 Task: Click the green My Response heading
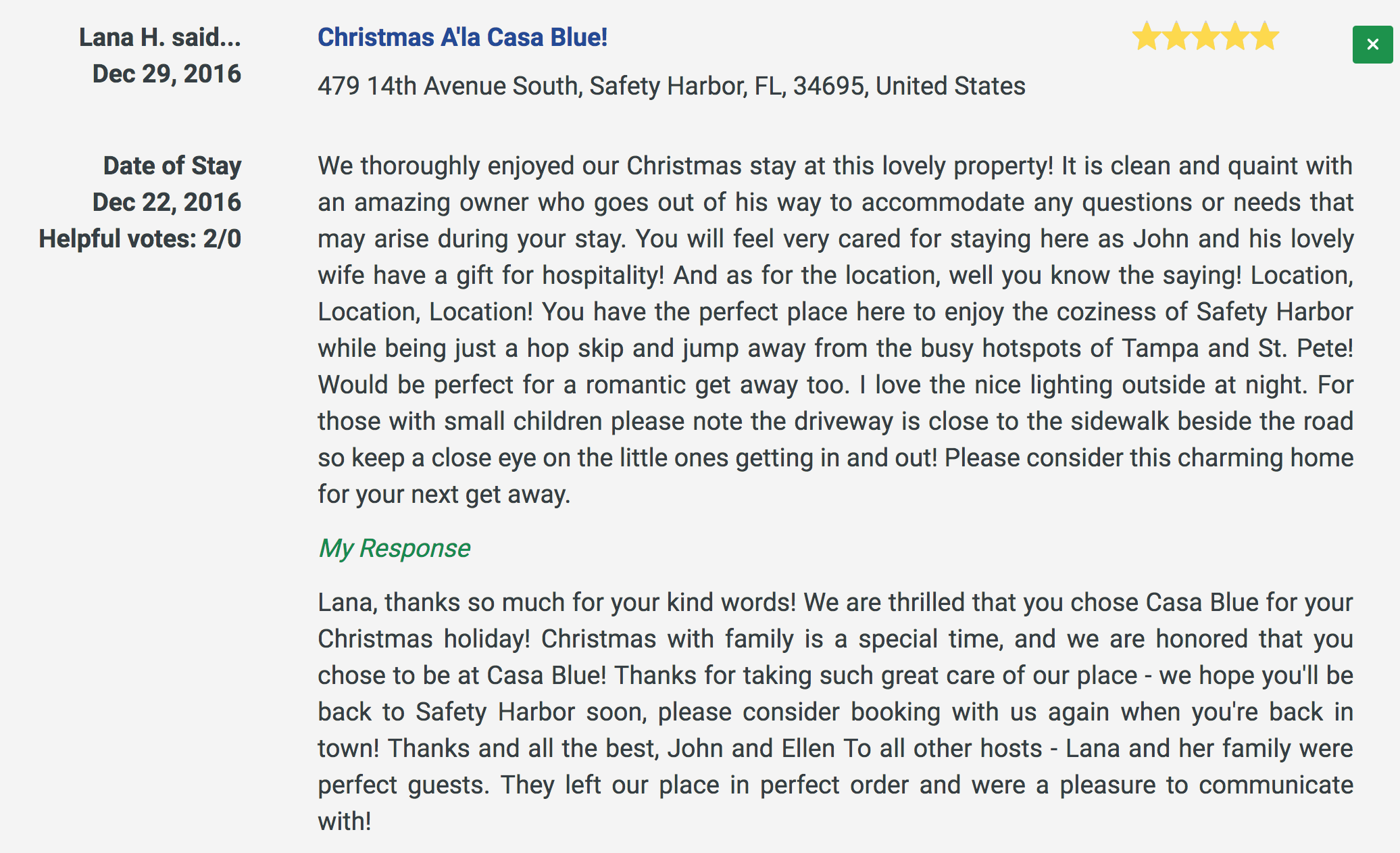[x=395, y=548]
